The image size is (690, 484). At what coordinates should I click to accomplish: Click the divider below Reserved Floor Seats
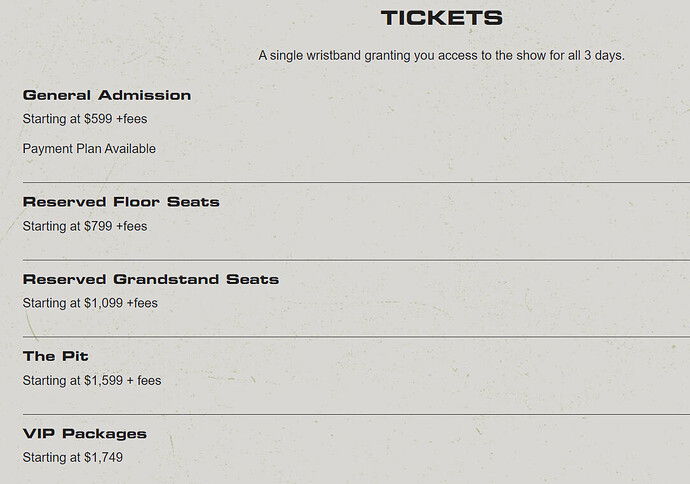(x=356, y=260)
